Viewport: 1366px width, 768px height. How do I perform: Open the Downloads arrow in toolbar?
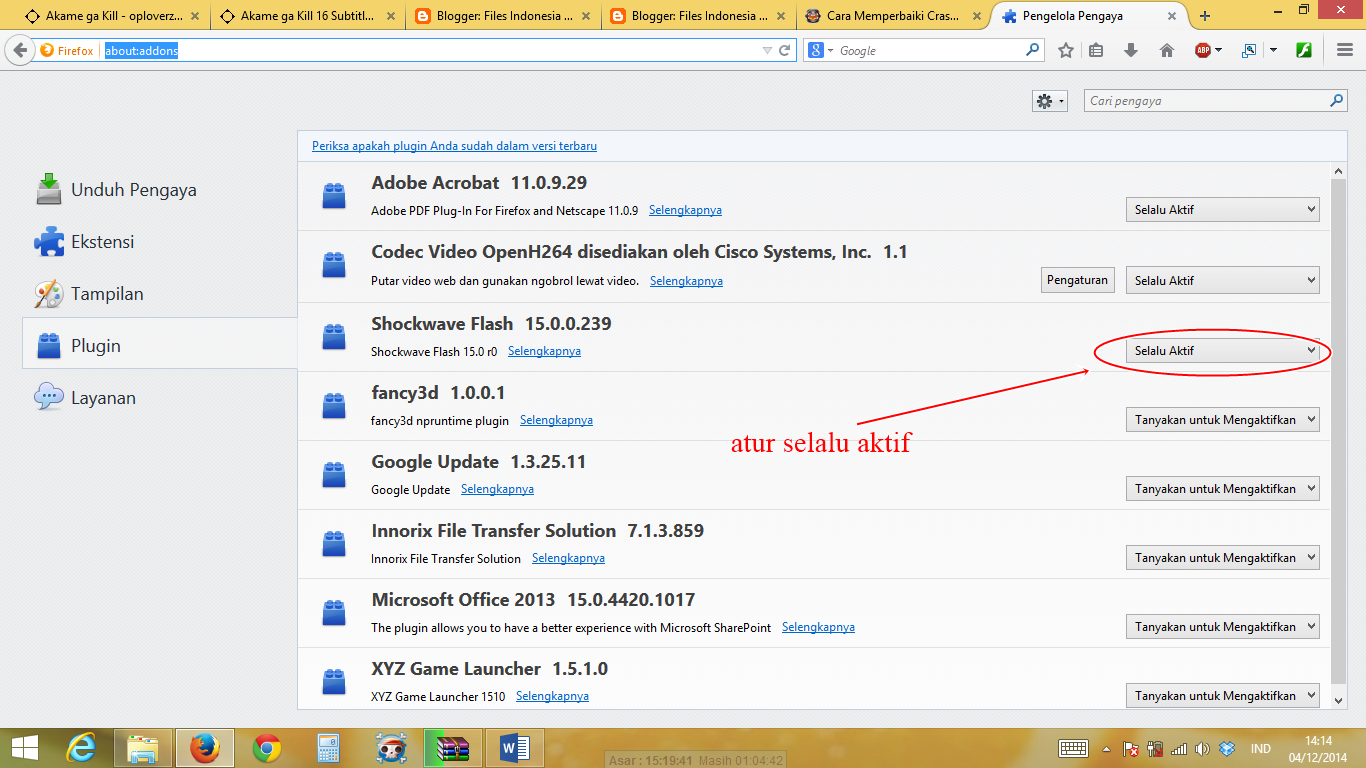click(x=1131, y=50)
